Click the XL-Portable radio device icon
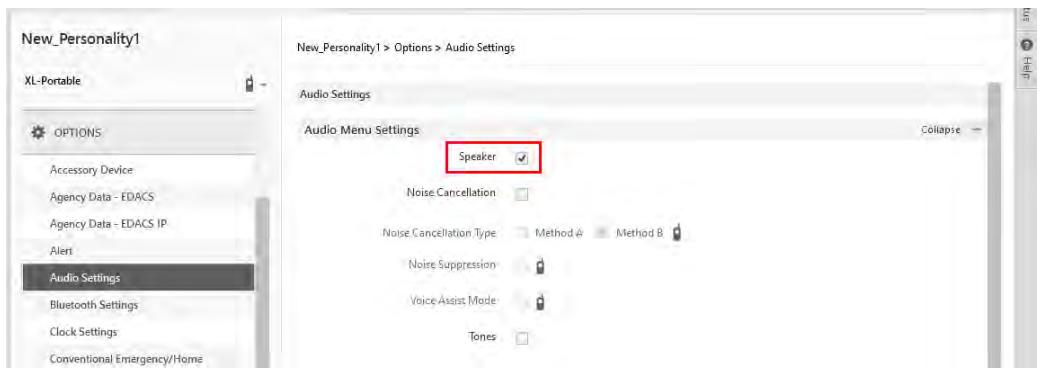The width and height of the screenshot is (1042, 370). [x=251, y=84]
